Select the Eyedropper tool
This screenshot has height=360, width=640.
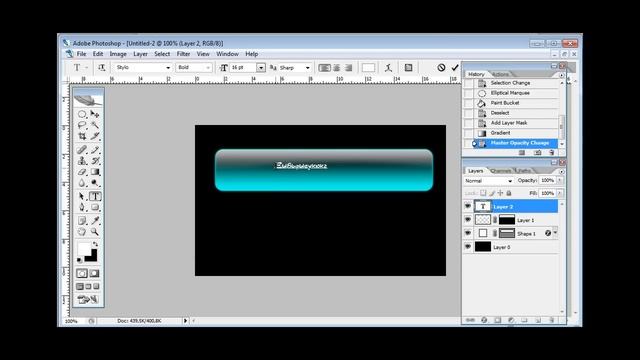(x=95, y=221)
